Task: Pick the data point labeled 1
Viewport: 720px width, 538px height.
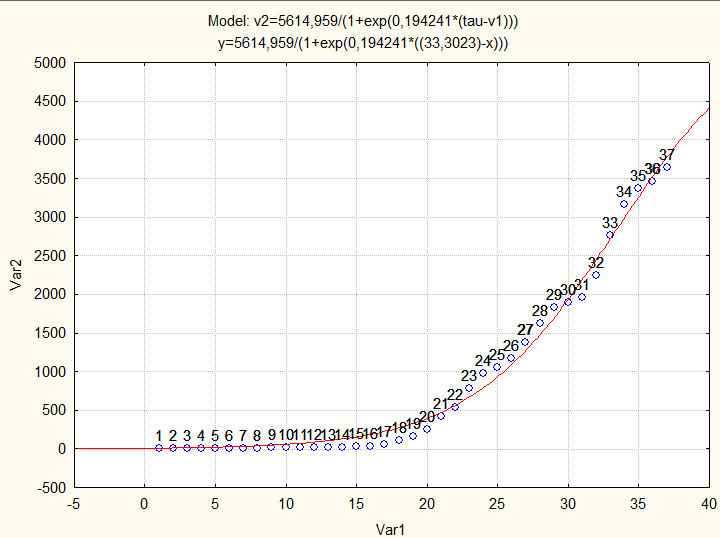Action: point(159,448)
